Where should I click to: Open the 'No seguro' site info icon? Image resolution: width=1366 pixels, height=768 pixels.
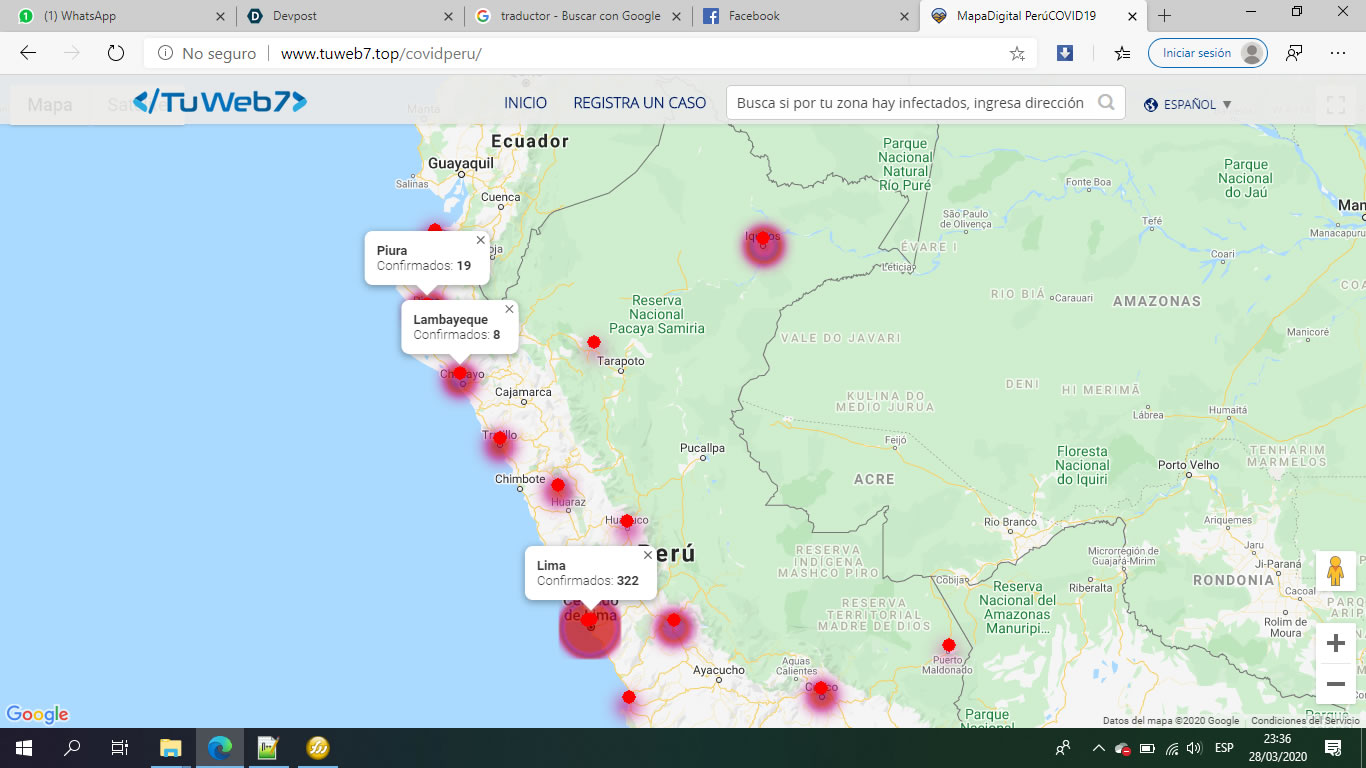[x=165, y=54]
